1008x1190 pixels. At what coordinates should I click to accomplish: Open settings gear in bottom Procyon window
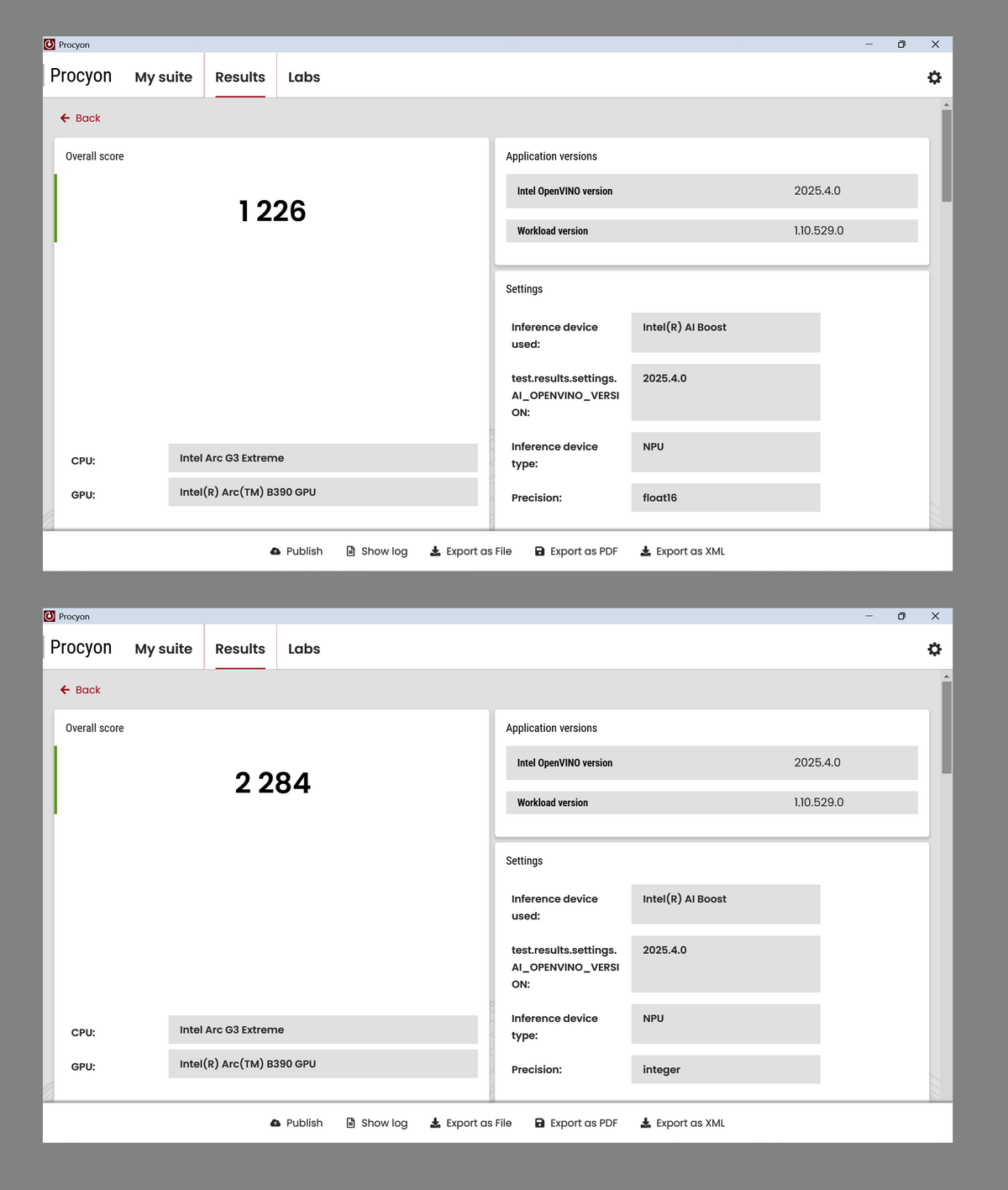click(x=934, y=649)
